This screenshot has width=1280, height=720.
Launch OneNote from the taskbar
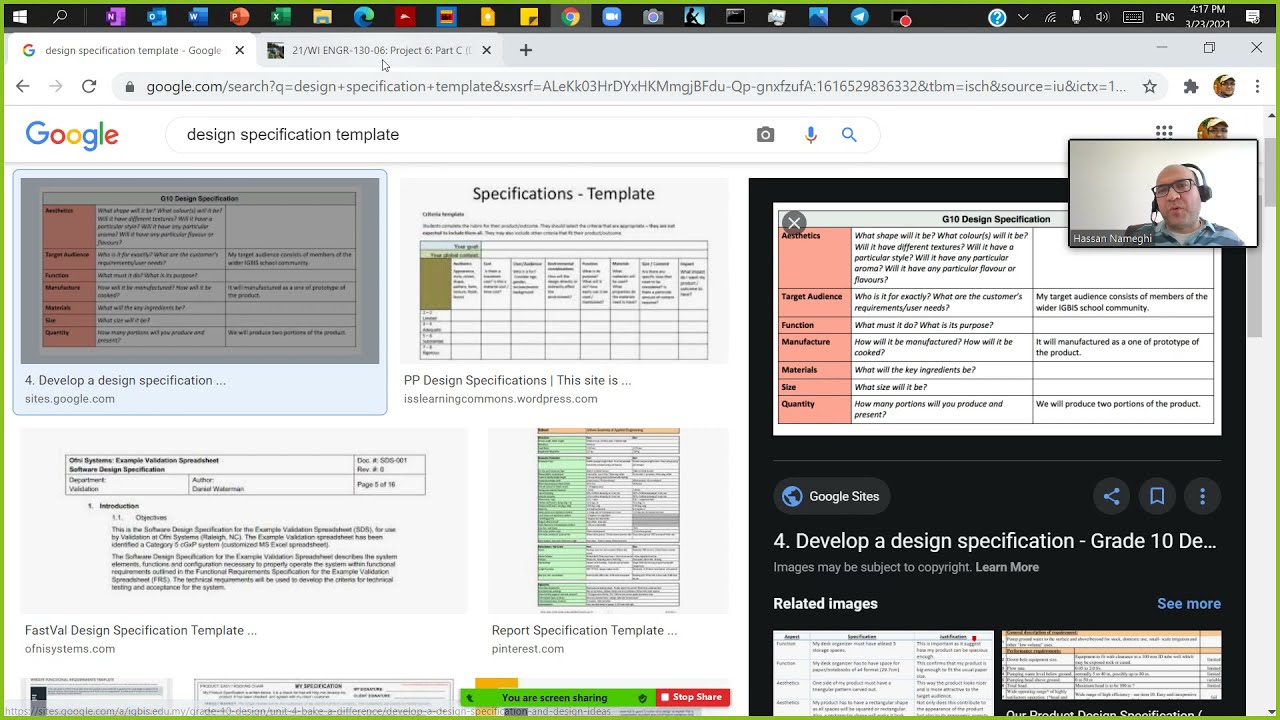[x=115, y=17]
